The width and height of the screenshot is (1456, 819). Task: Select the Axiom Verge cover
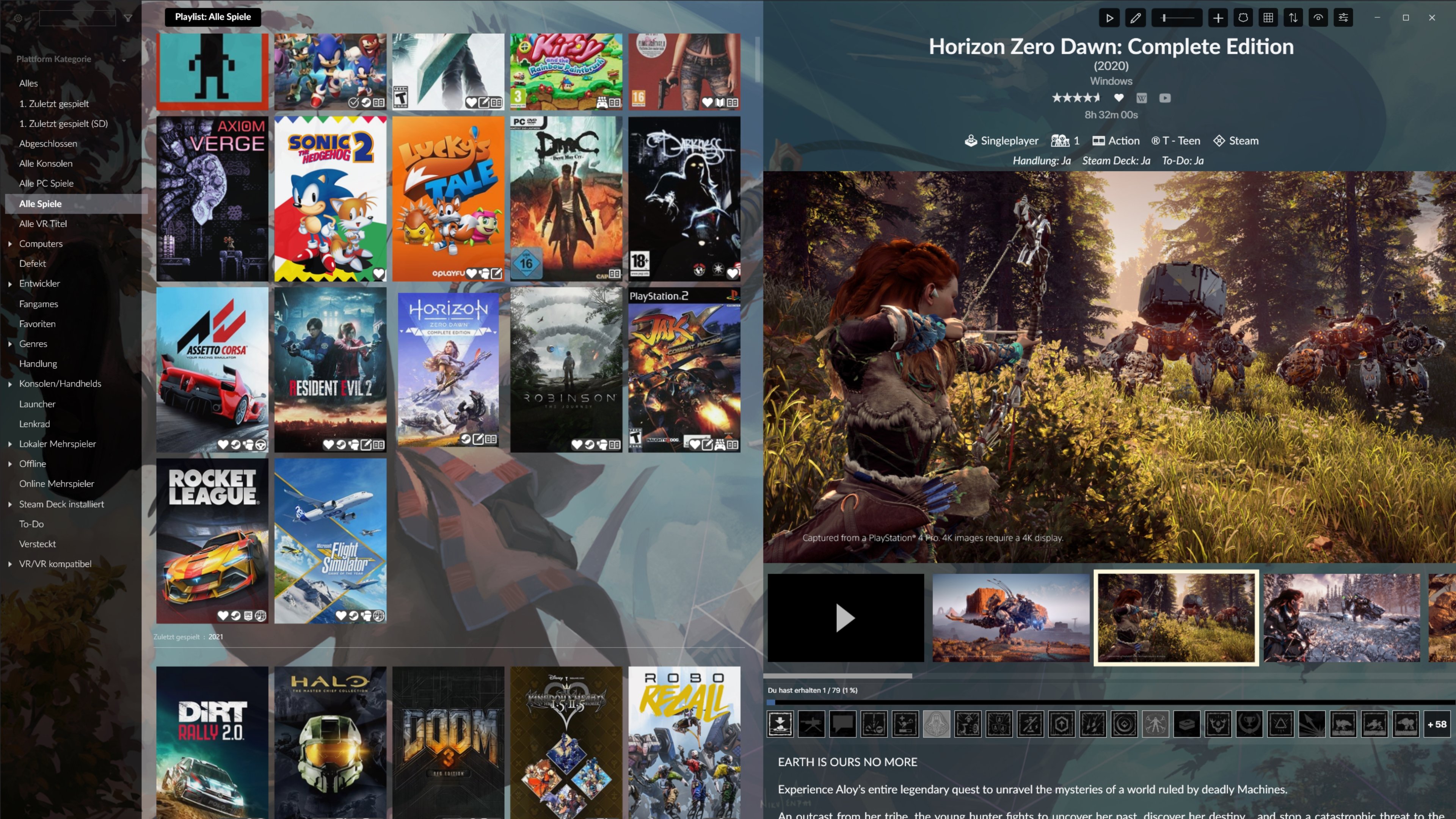[212, 199]
